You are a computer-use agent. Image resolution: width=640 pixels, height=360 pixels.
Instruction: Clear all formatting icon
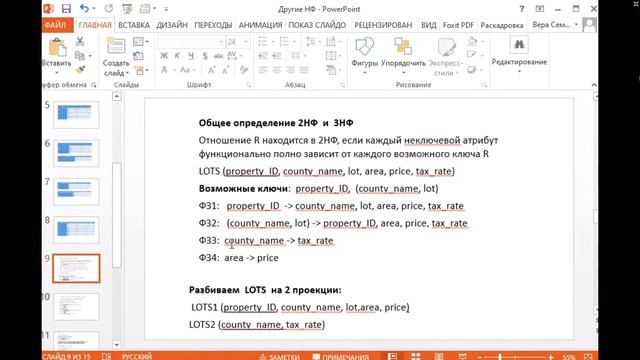pos(244,70)
